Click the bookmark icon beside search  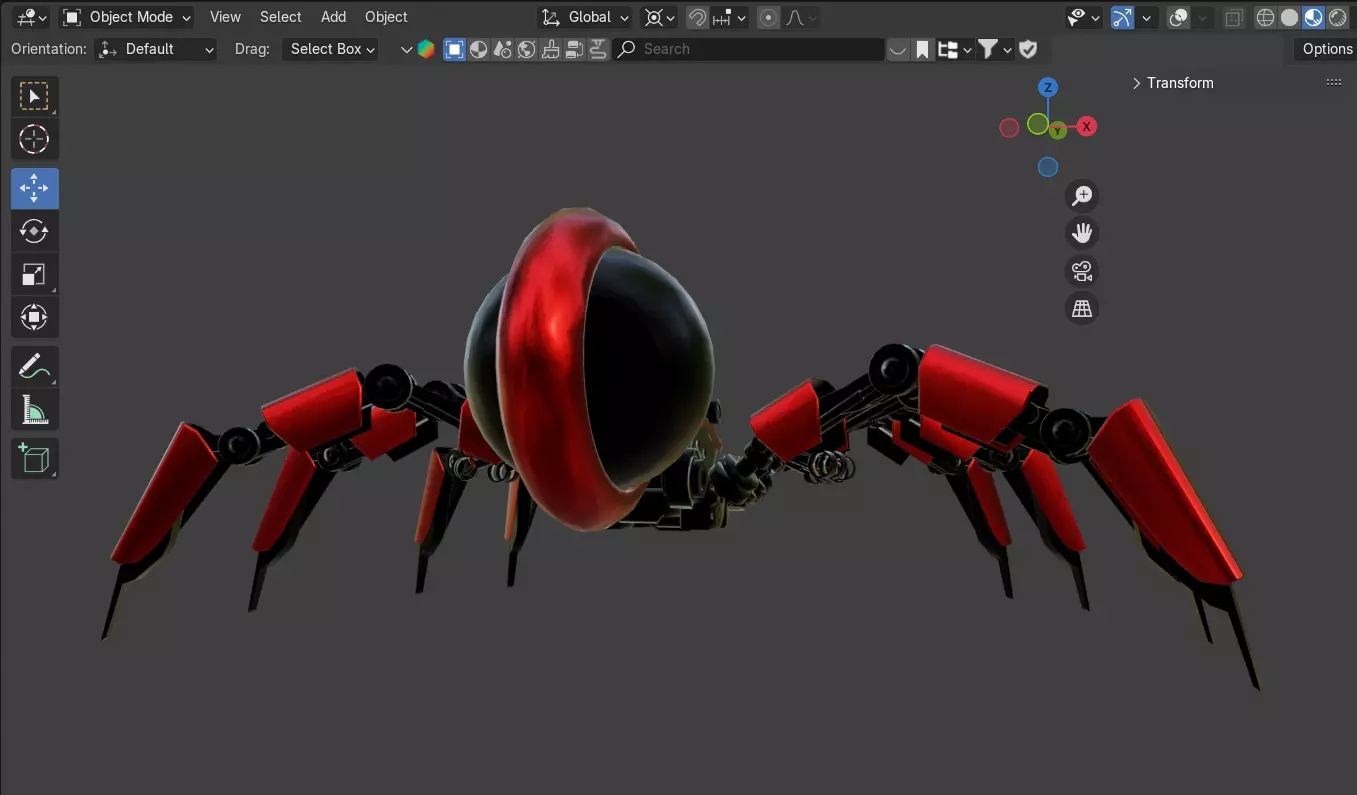tap(922, 49)
